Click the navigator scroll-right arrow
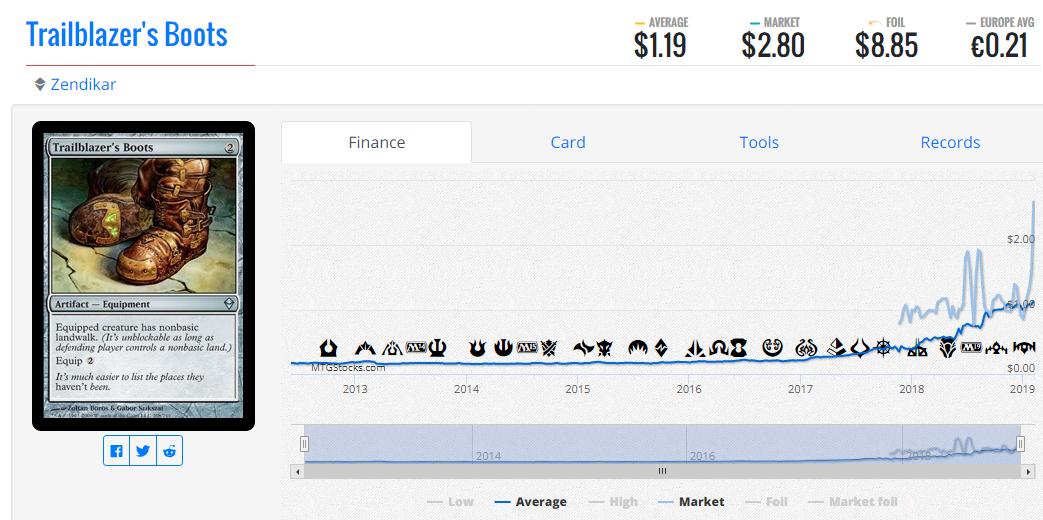 pos(1028,471)
